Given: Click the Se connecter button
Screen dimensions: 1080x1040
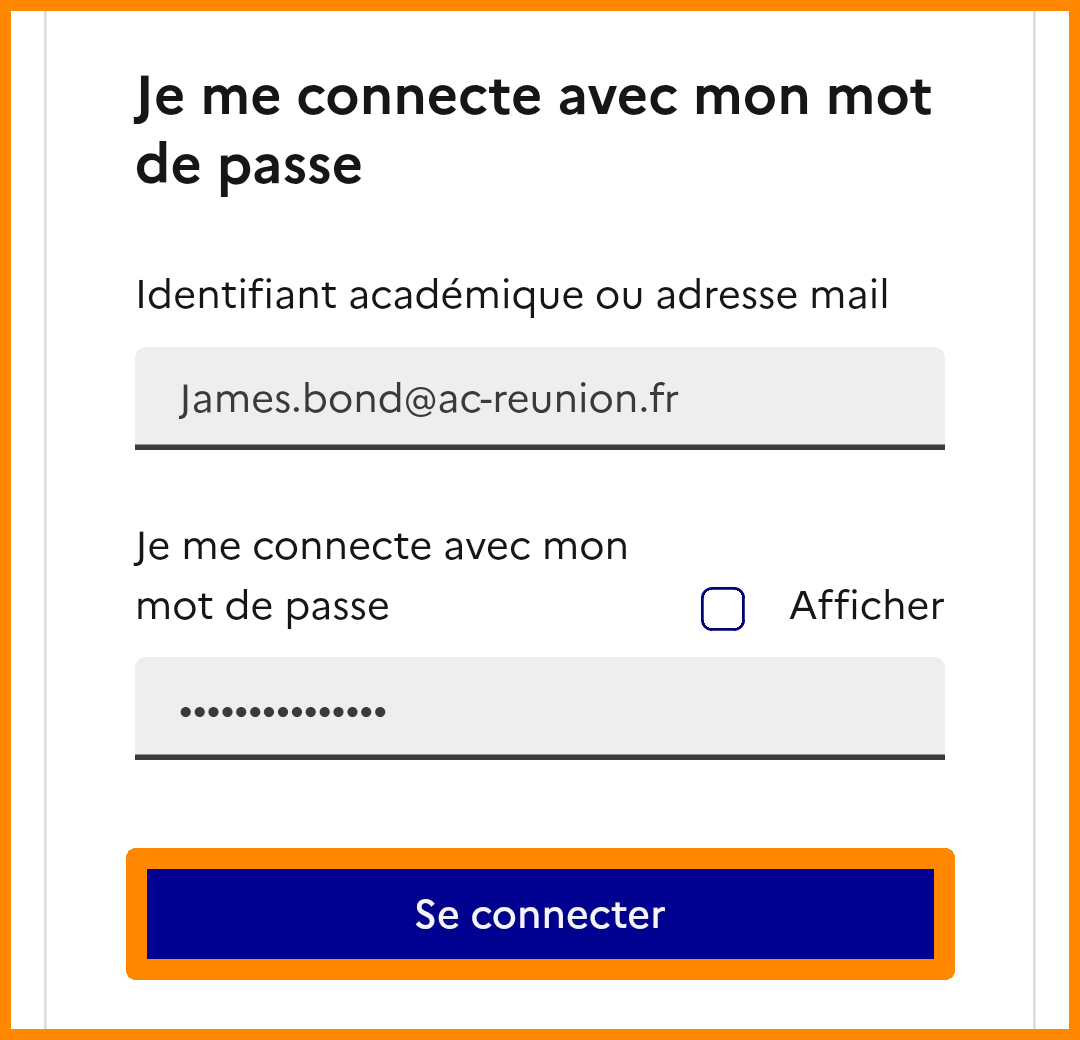Looking at the screenshot, I should tap(540, 914).
